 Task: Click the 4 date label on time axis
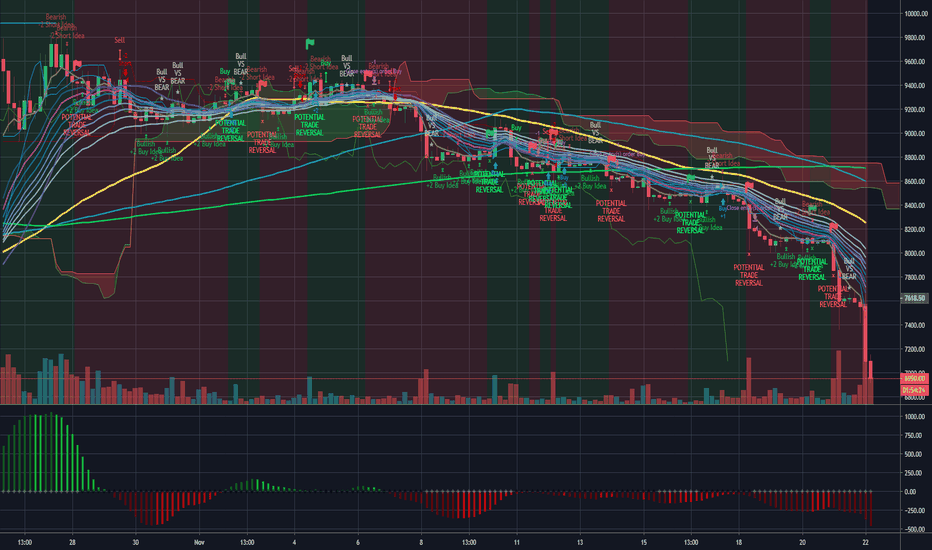294,542
